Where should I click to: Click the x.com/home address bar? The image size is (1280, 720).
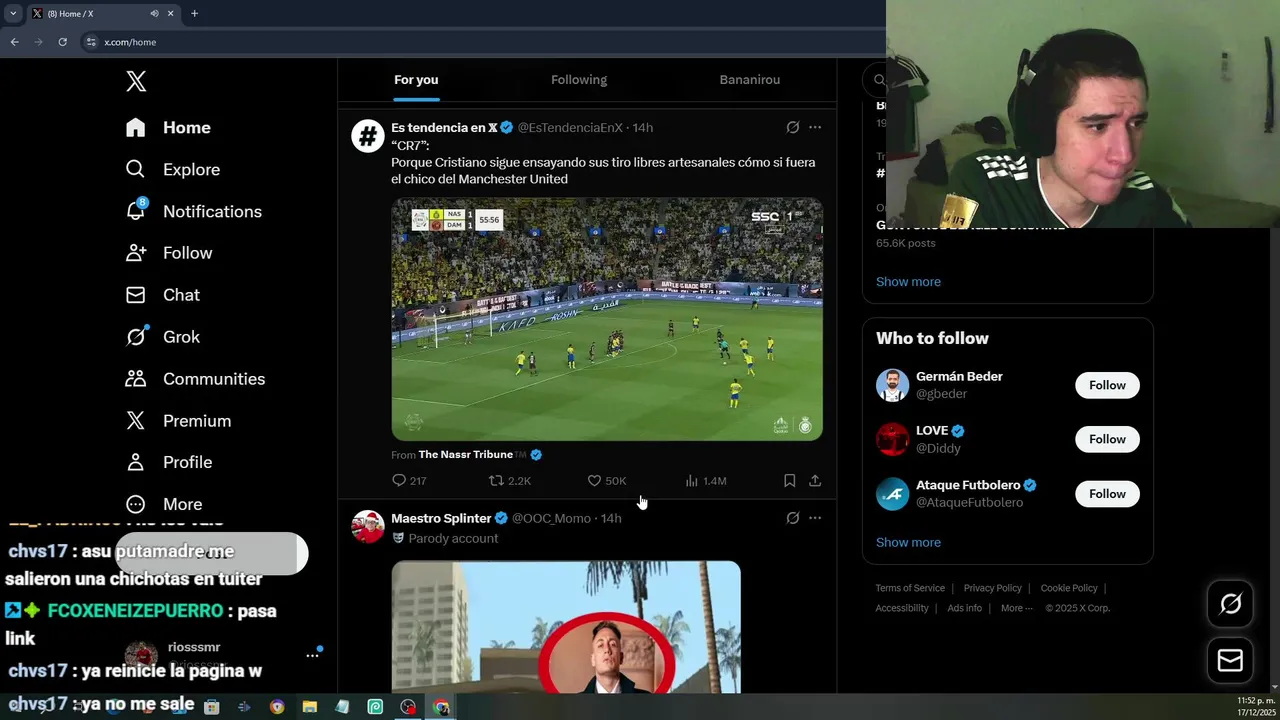(130, 42)
